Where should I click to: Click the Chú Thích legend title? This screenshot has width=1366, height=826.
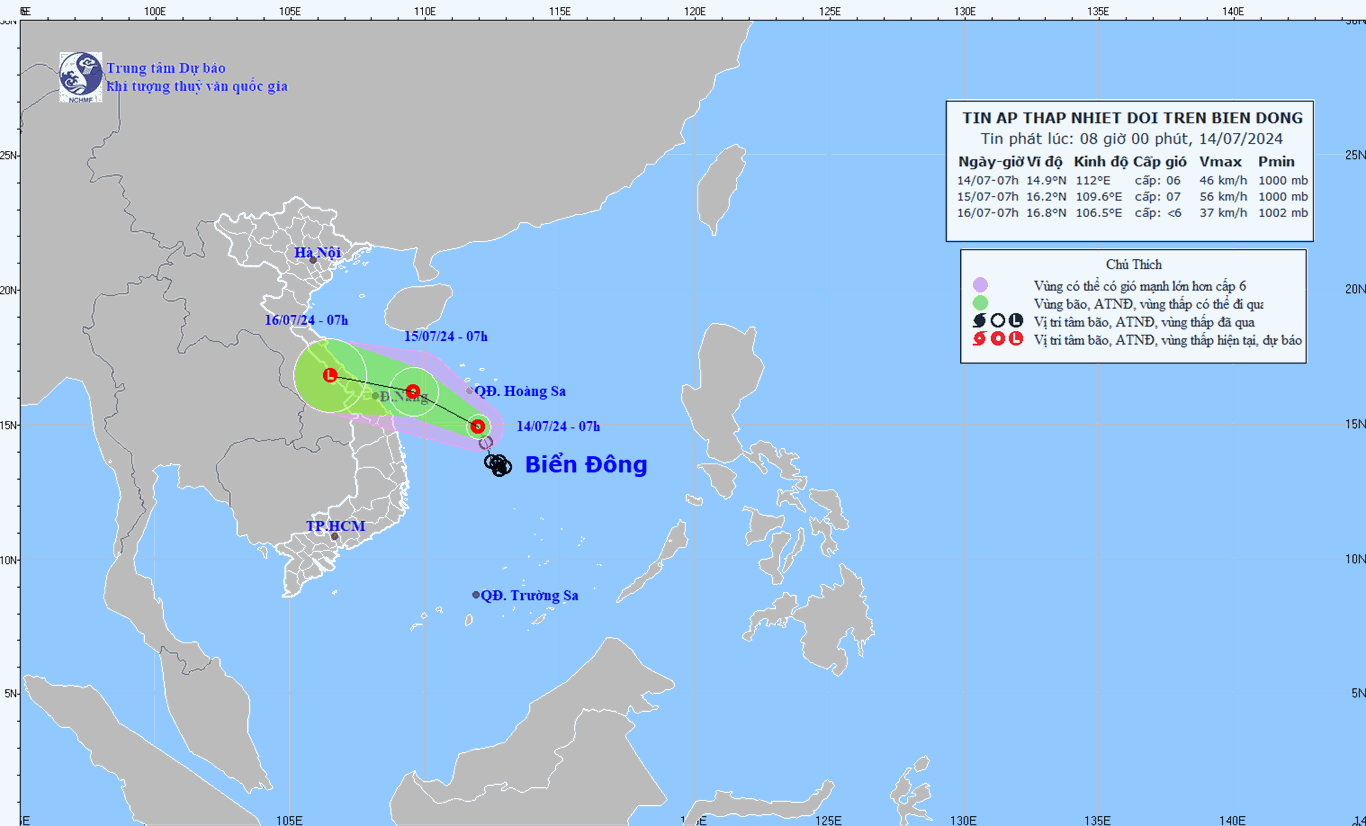[1134, 265]
